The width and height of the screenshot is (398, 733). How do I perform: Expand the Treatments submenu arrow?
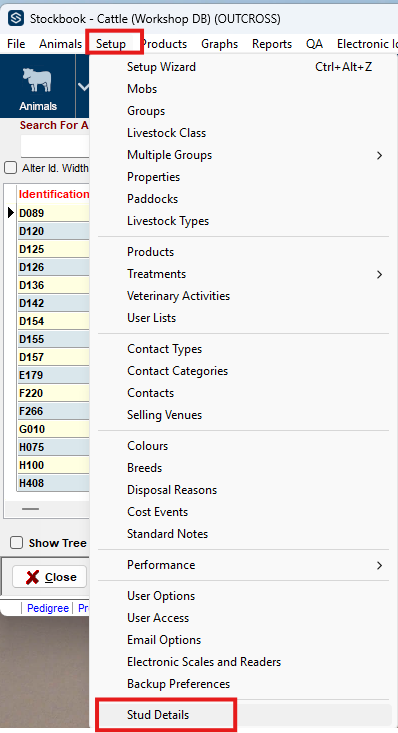tap(379, 274)
